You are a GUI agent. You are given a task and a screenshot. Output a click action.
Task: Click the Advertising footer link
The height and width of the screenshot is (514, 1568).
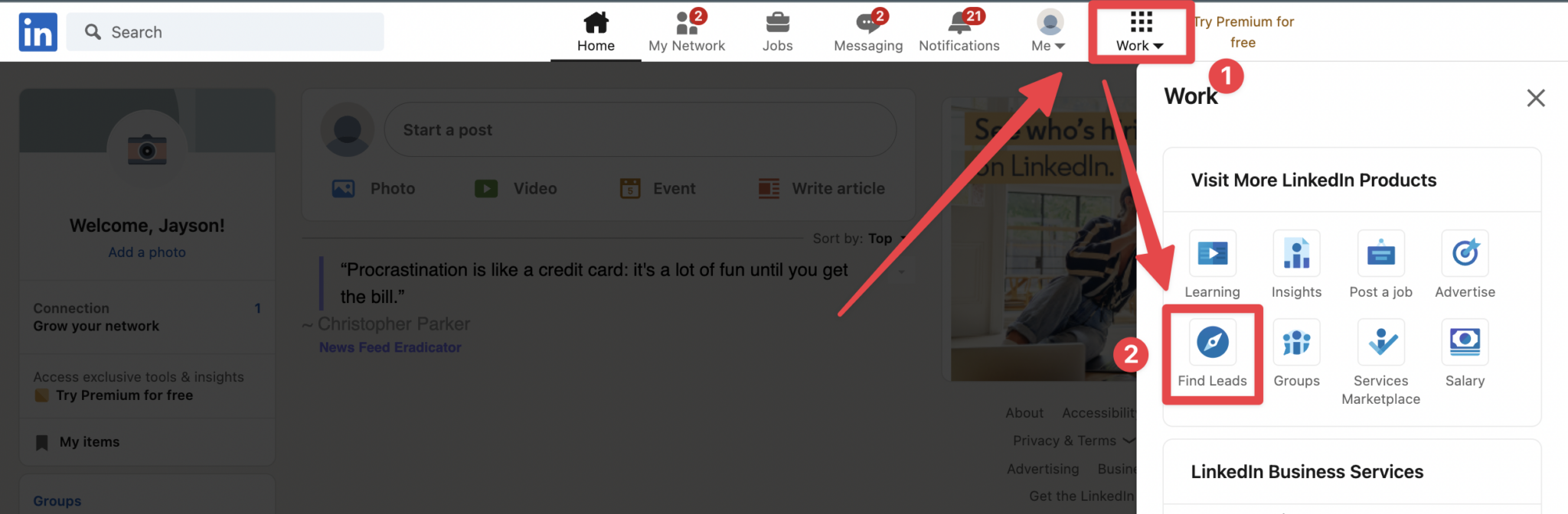tap(1043, 469)
